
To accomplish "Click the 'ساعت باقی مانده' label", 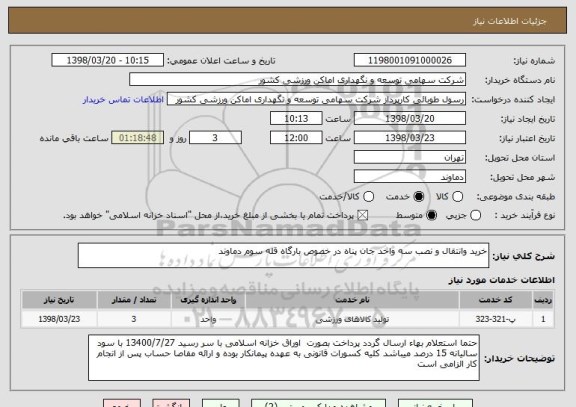I will (x=74, y=138).
